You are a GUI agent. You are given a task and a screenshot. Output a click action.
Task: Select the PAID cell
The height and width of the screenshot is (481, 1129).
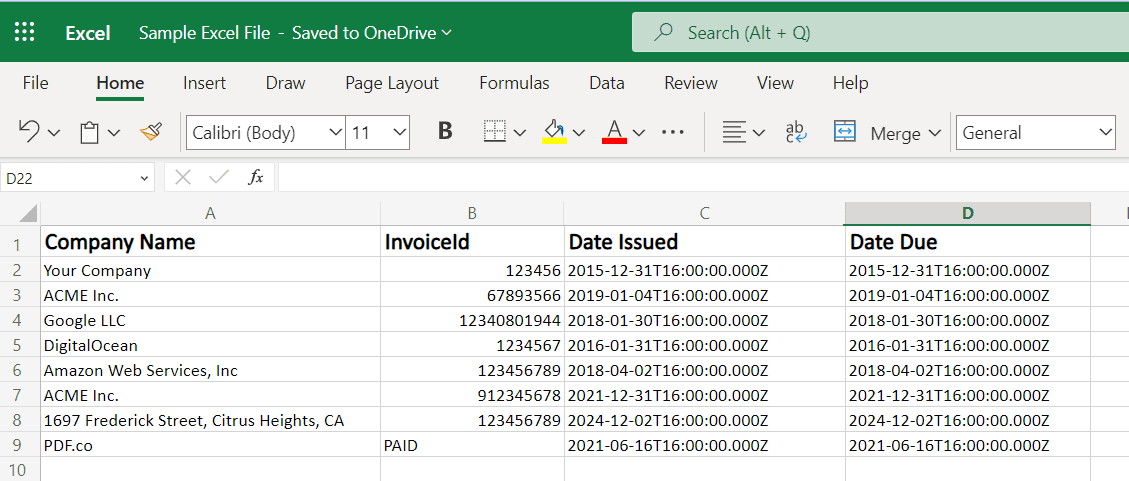click(x=472, y=446)
